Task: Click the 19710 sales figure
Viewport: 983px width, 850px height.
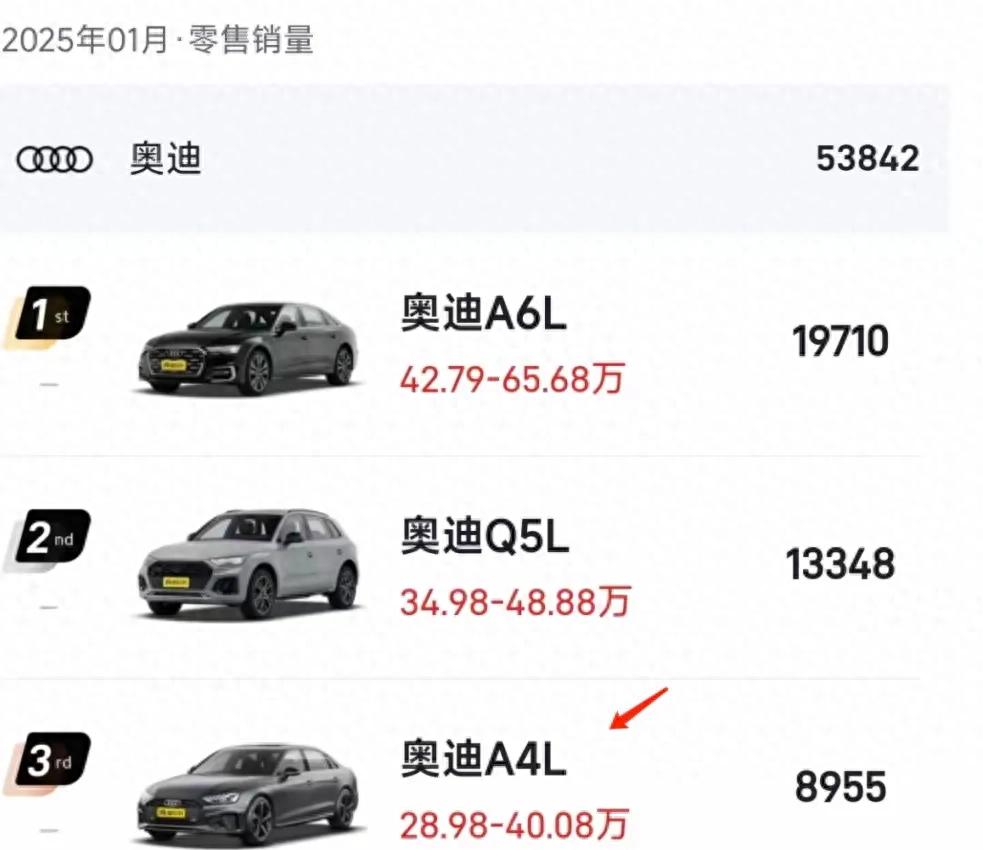Action: [x=840, y=343]
